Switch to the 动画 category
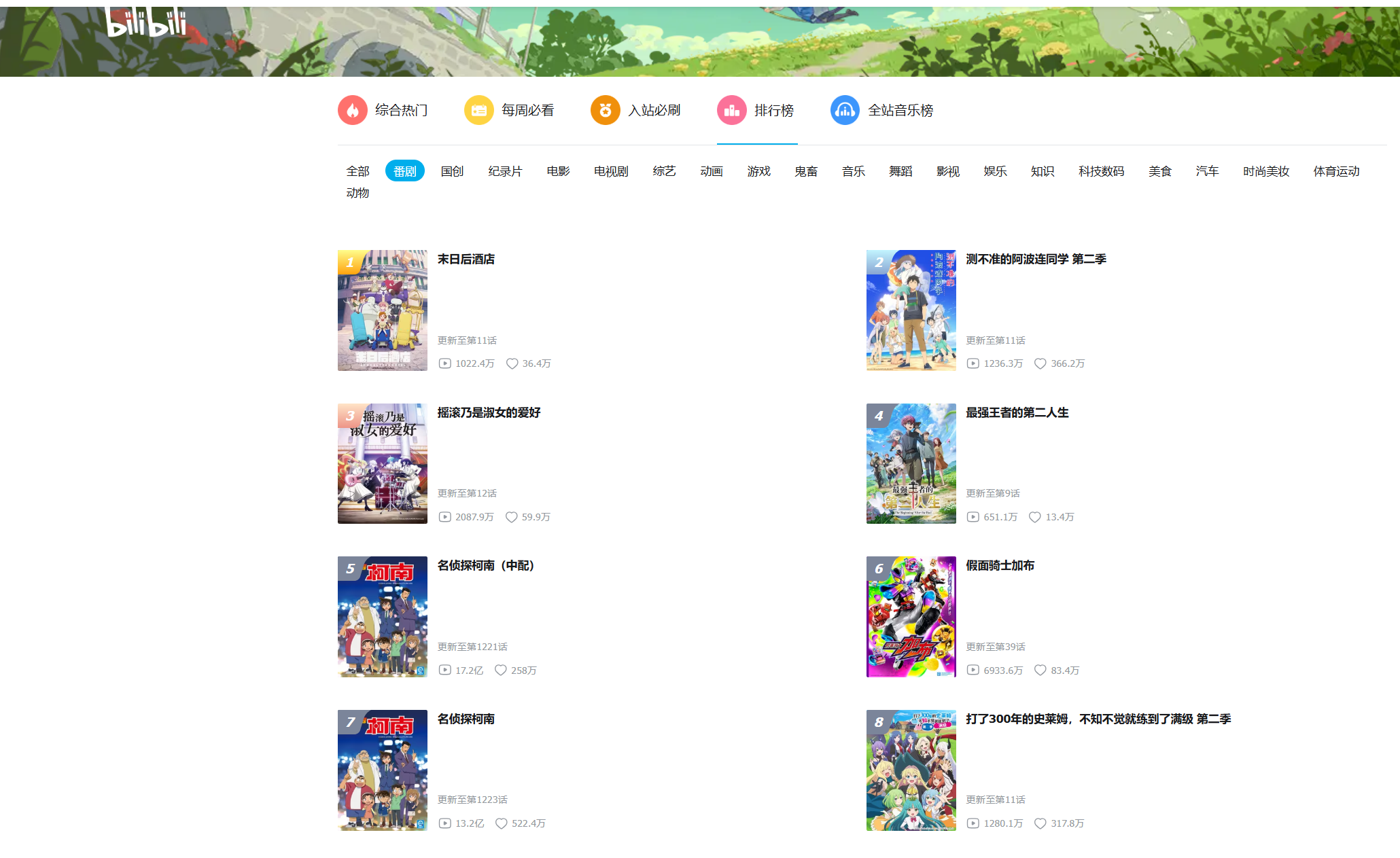The height and width of the screenshot is (858, 1400). pos(712,171)
